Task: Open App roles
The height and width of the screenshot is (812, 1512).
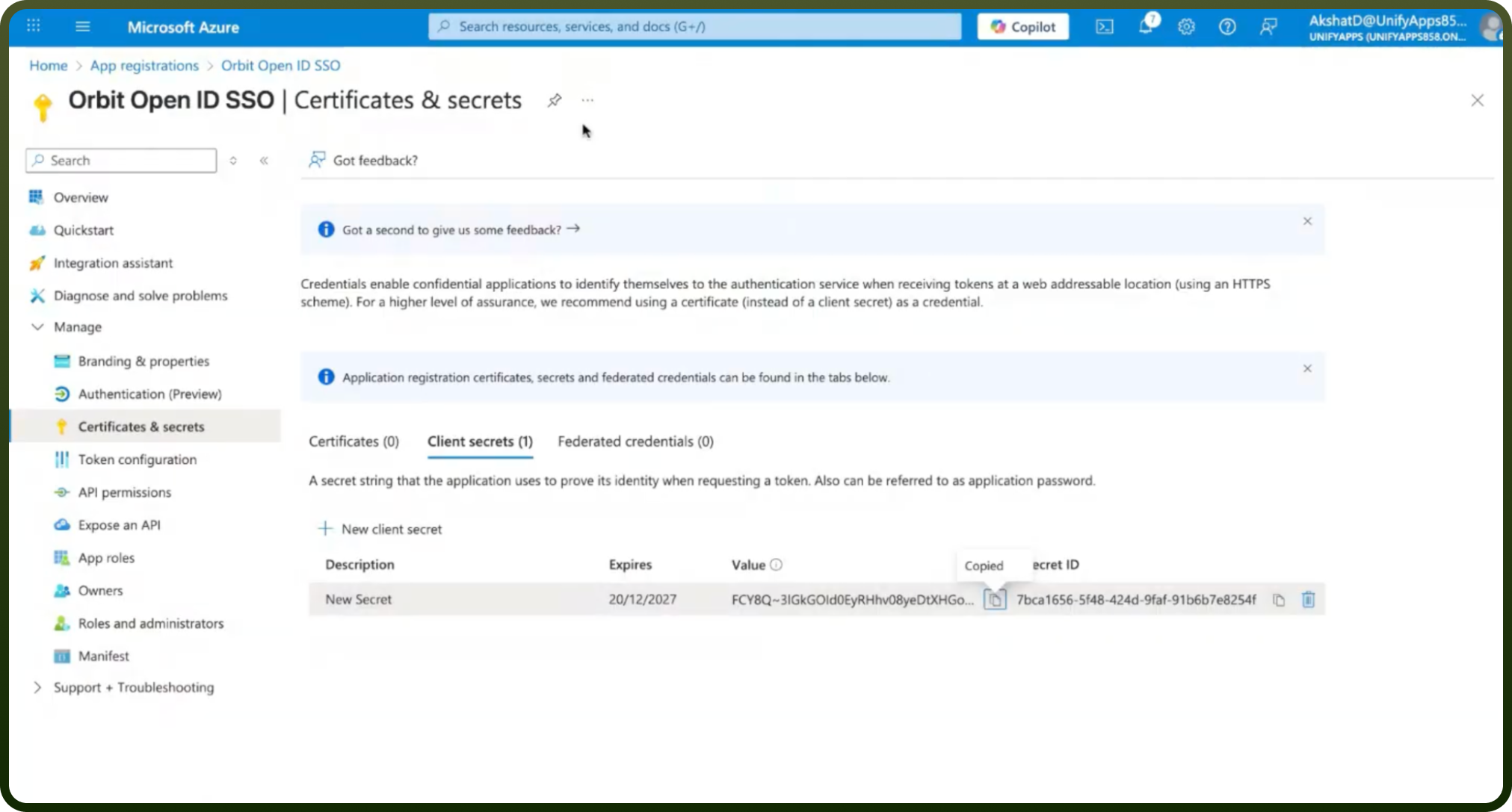Action: pyautogui.click(x=106, y=558)
